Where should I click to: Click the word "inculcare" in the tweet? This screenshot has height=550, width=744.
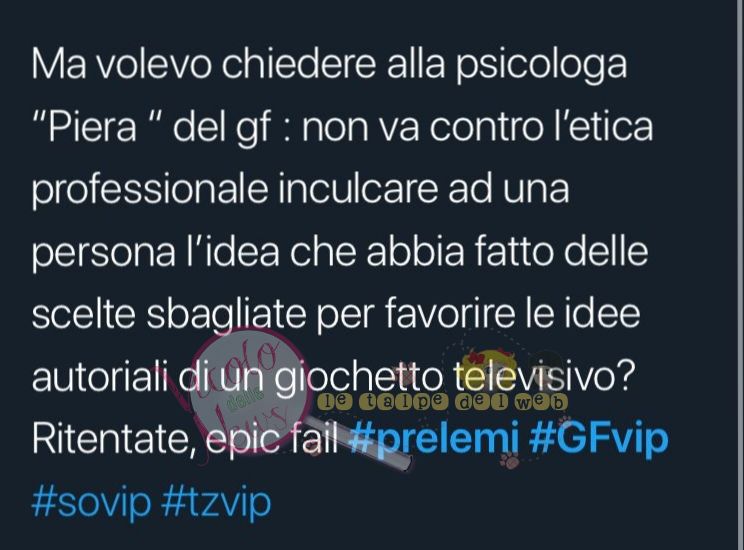(x=357, y=189)
